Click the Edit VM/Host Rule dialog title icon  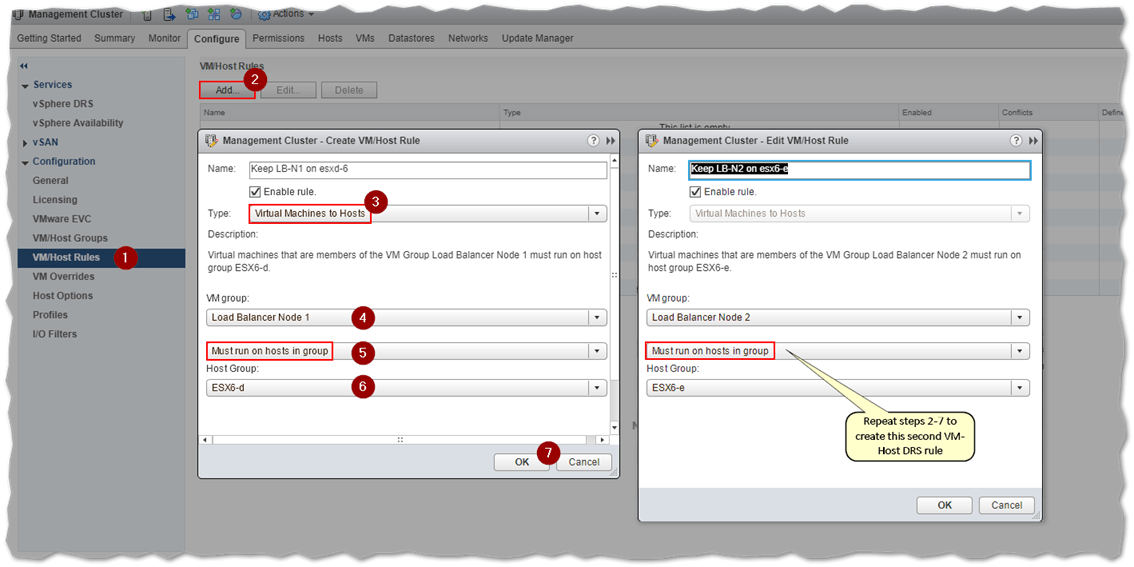[652, 140]
